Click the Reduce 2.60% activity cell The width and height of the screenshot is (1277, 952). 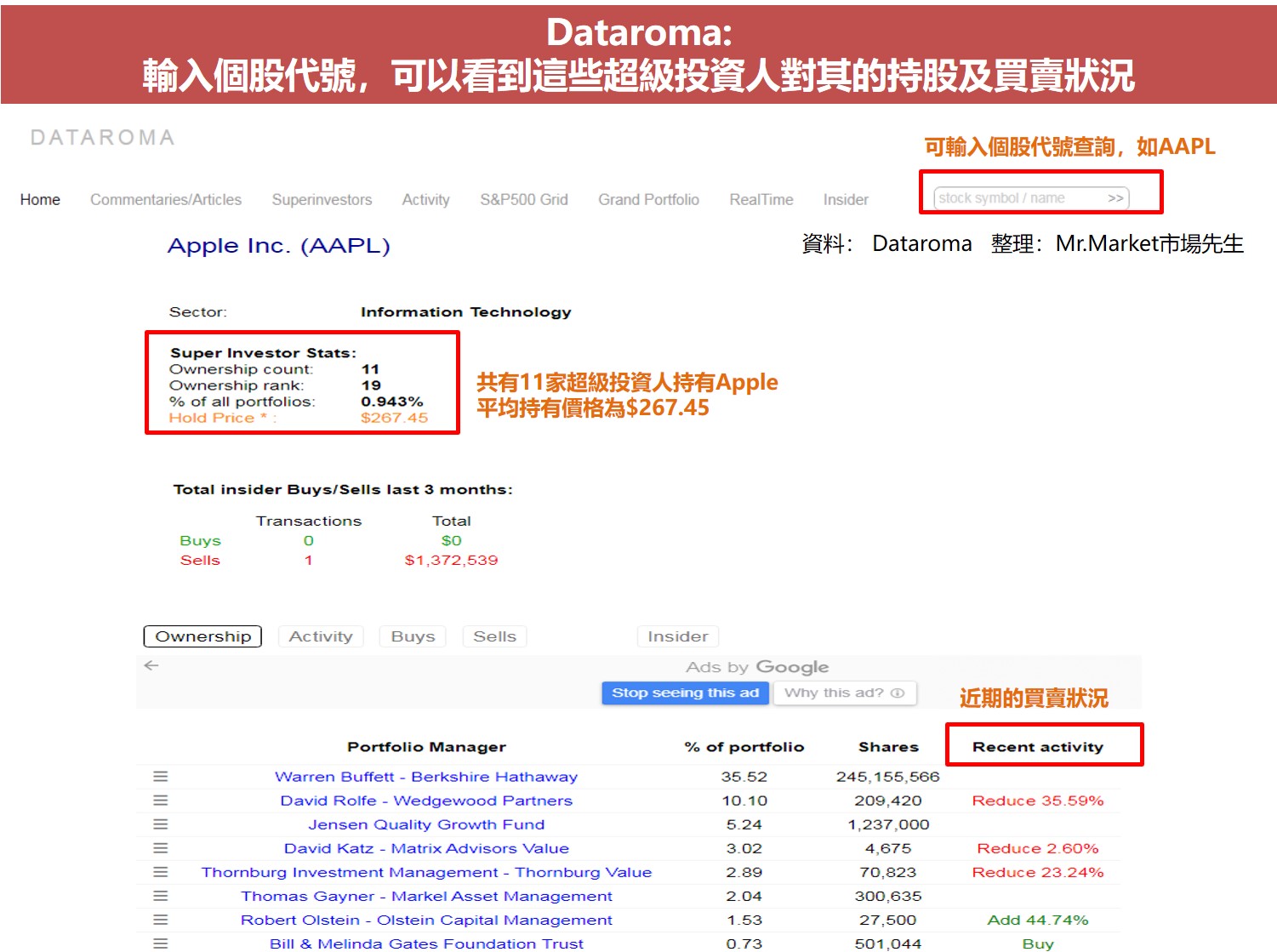[x=1038, y=848]
